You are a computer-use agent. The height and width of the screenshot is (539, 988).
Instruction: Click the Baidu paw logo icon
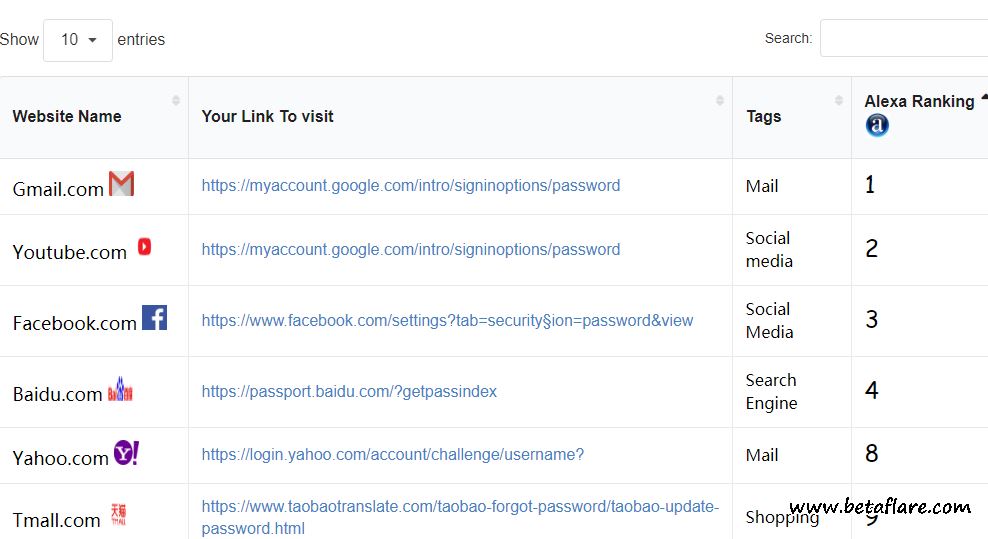120,391
